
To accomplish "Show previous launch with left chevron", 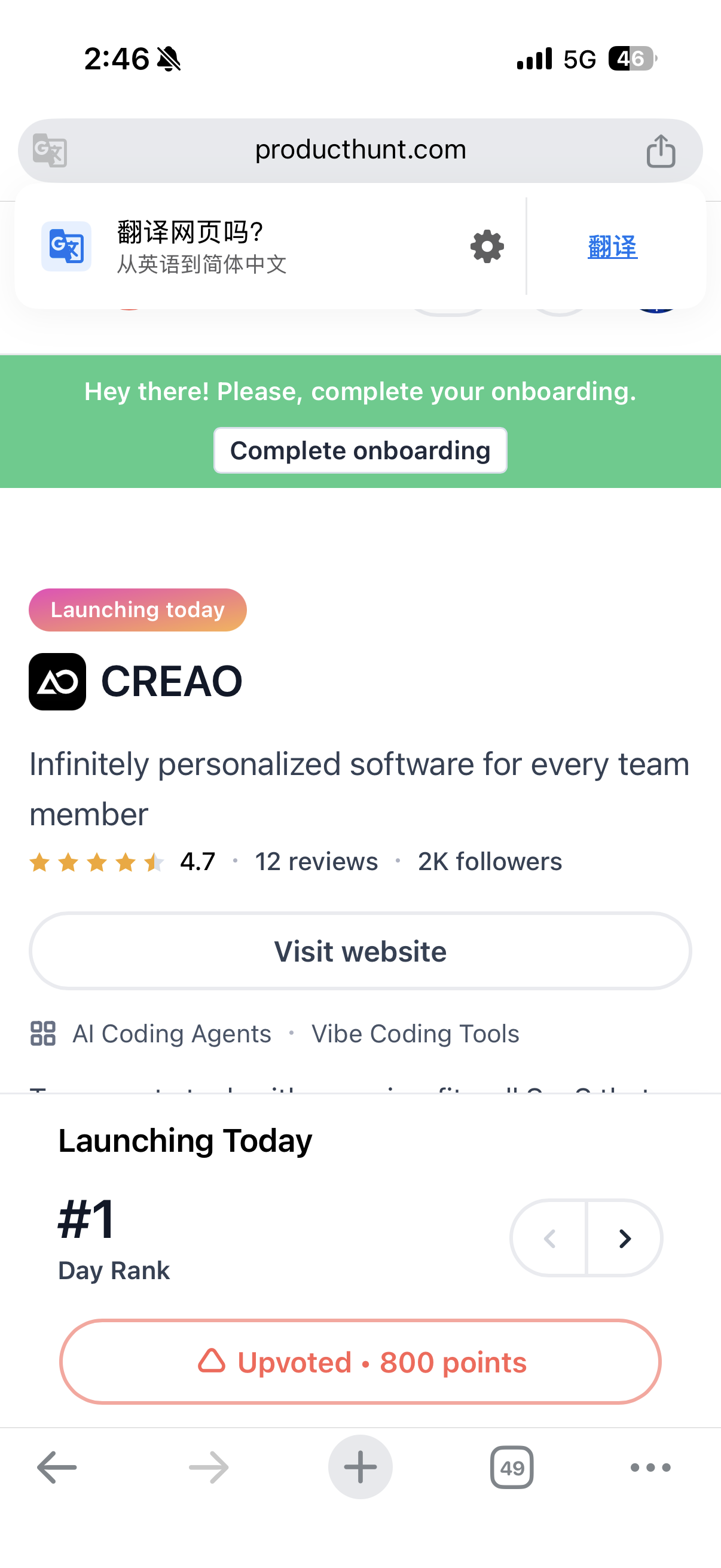I will 549,1238.
